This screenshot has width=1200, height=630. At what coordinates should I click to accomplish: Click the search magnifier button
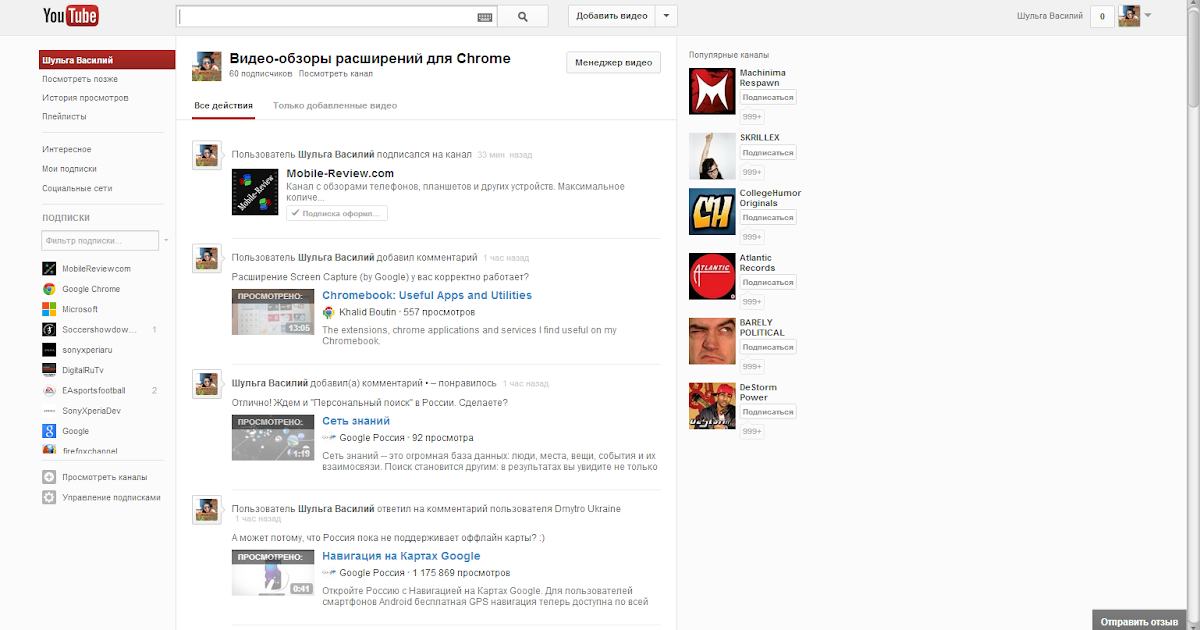524,16
